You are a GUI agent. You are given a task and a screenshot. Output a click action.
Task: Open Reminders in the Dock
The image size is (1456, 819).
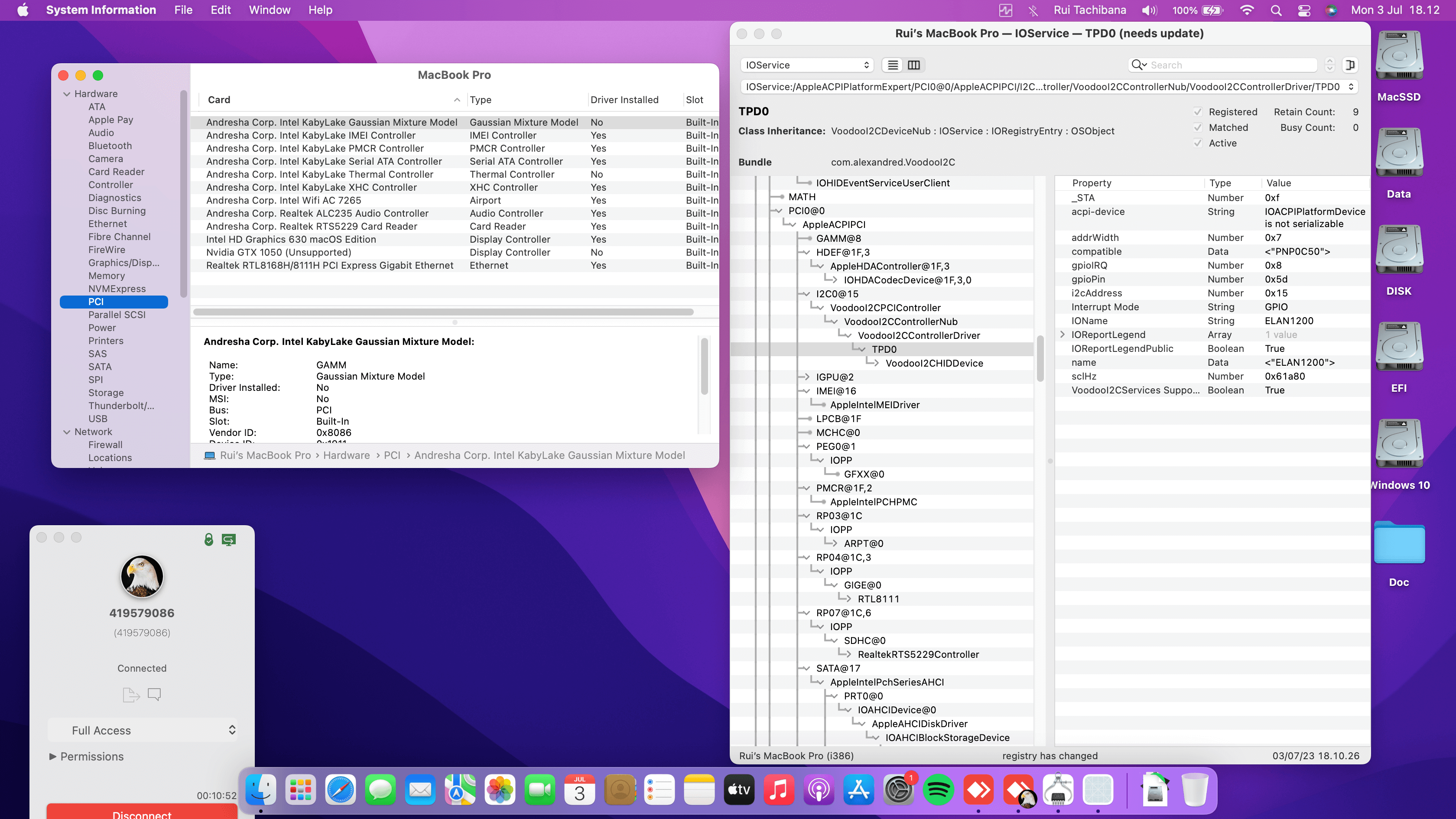(660, 790)
